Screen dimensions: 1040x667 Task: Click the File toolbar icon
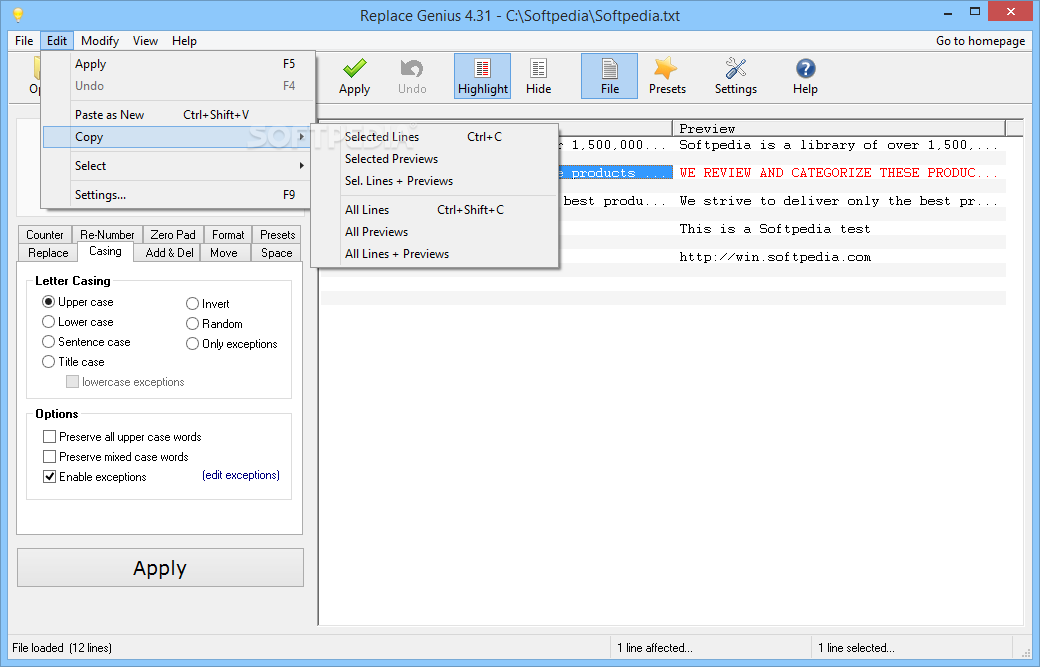[610, 76]
